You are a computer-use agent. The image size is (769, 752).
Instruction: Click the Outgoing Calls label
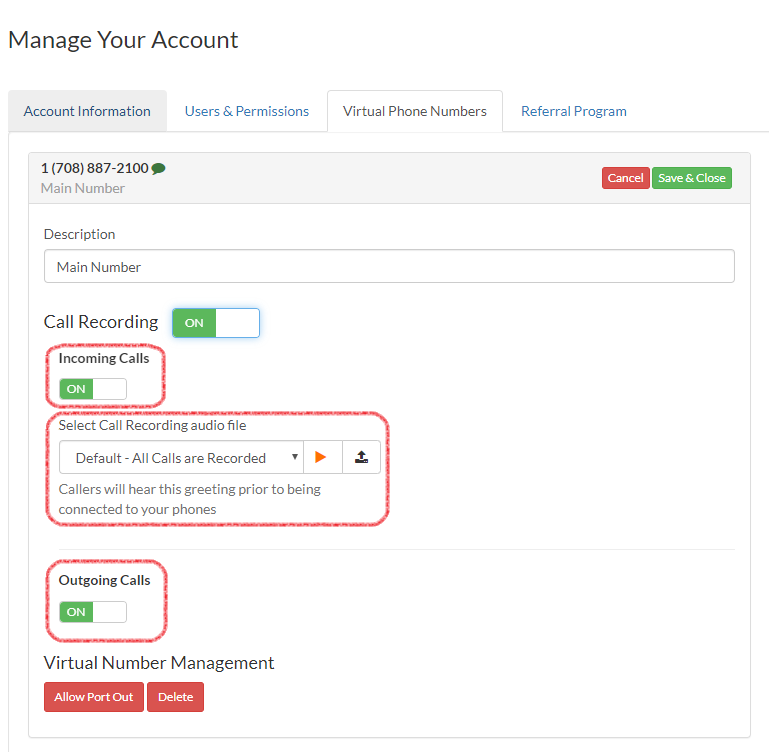coord(104,580)
